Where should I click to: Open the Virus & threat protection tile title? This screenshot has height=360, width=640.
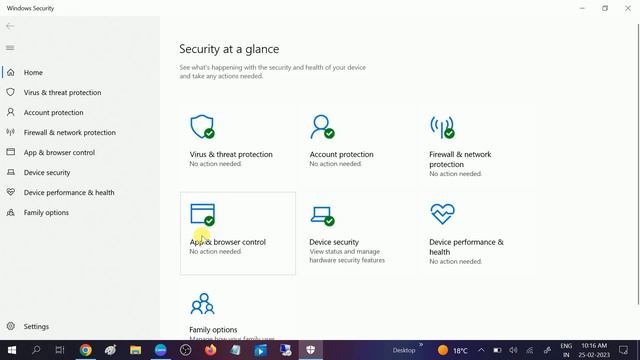[231, 154]
